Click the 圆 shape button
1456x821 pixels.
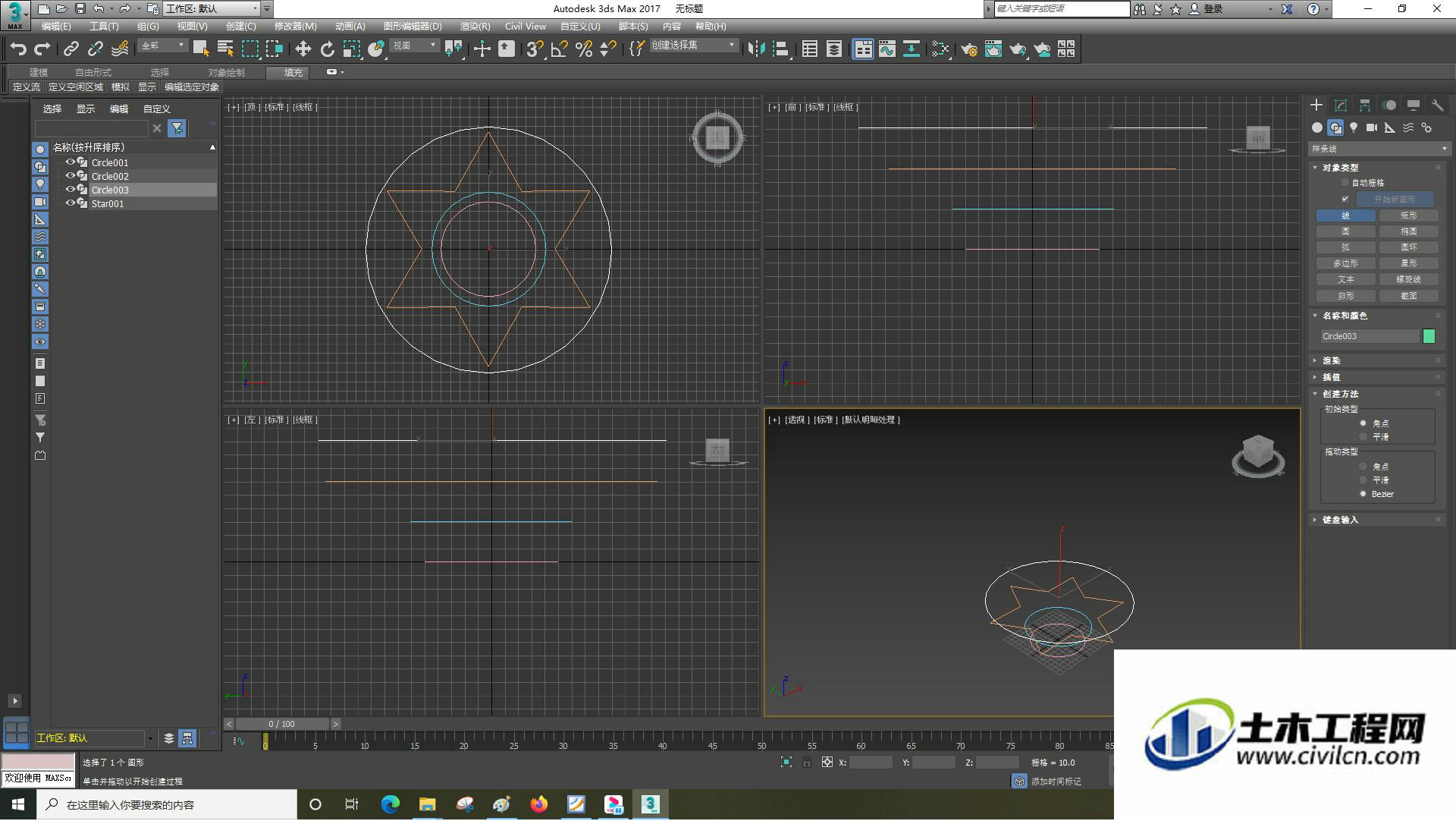pos(1345,232)
